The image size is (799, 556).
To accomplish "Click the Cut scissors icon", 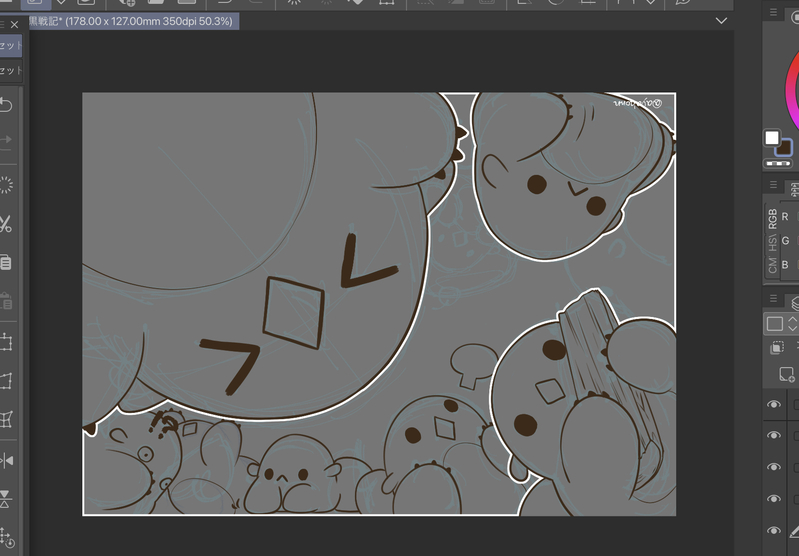I will point(6,224).
